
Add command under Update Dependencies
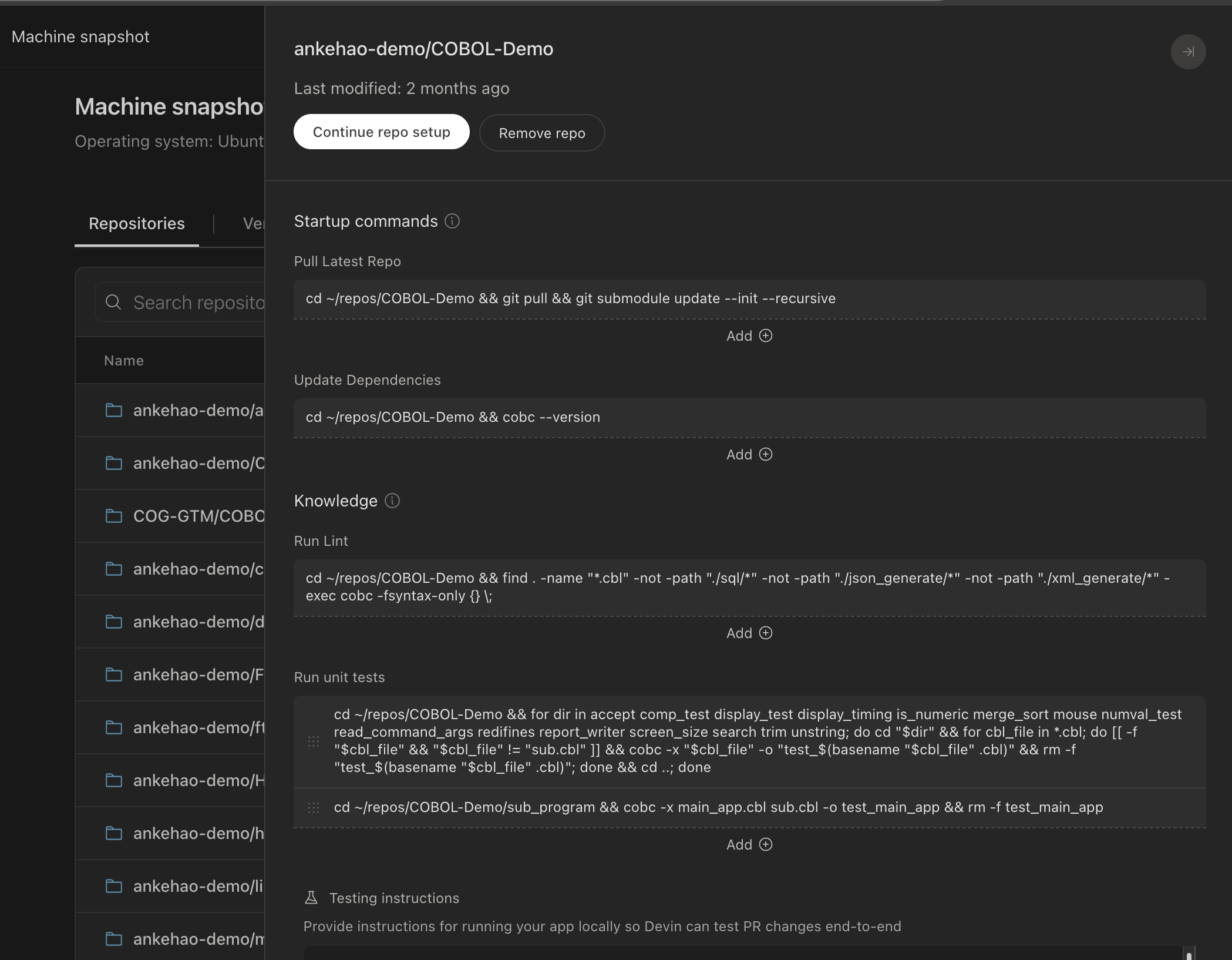[x=749, y=454]
